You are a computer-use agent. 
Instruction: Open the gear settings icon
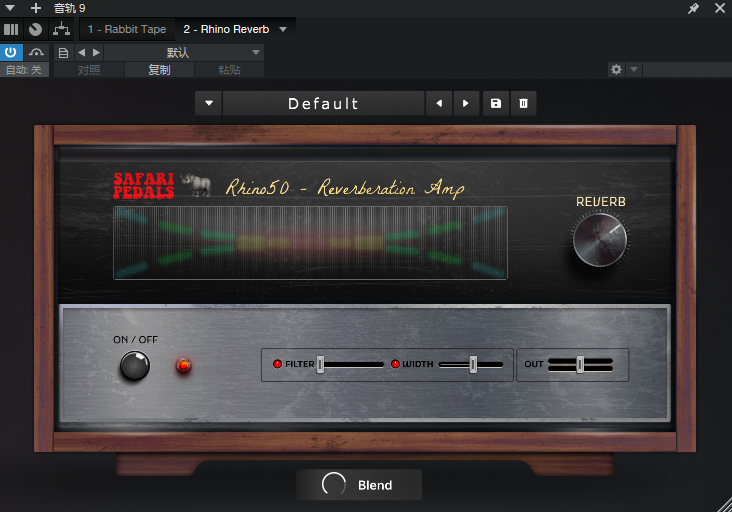point(616,70)
